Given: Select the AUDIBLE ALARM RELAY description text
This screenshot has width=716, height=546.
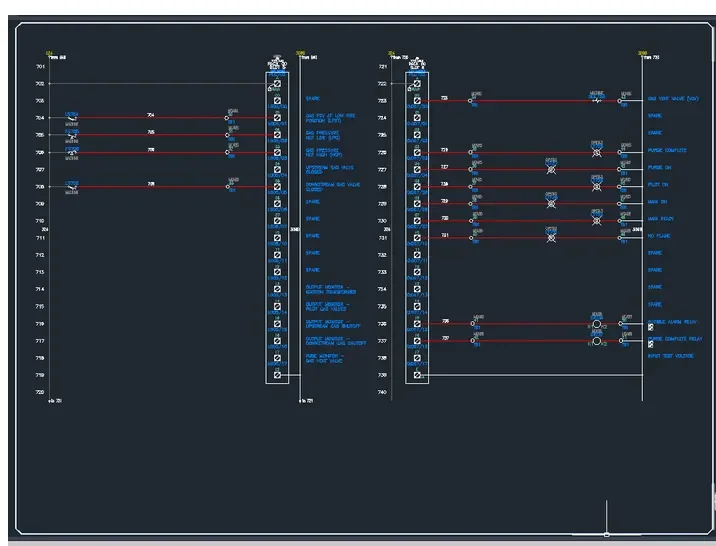Looking at the screenshot, I should 672,322.
